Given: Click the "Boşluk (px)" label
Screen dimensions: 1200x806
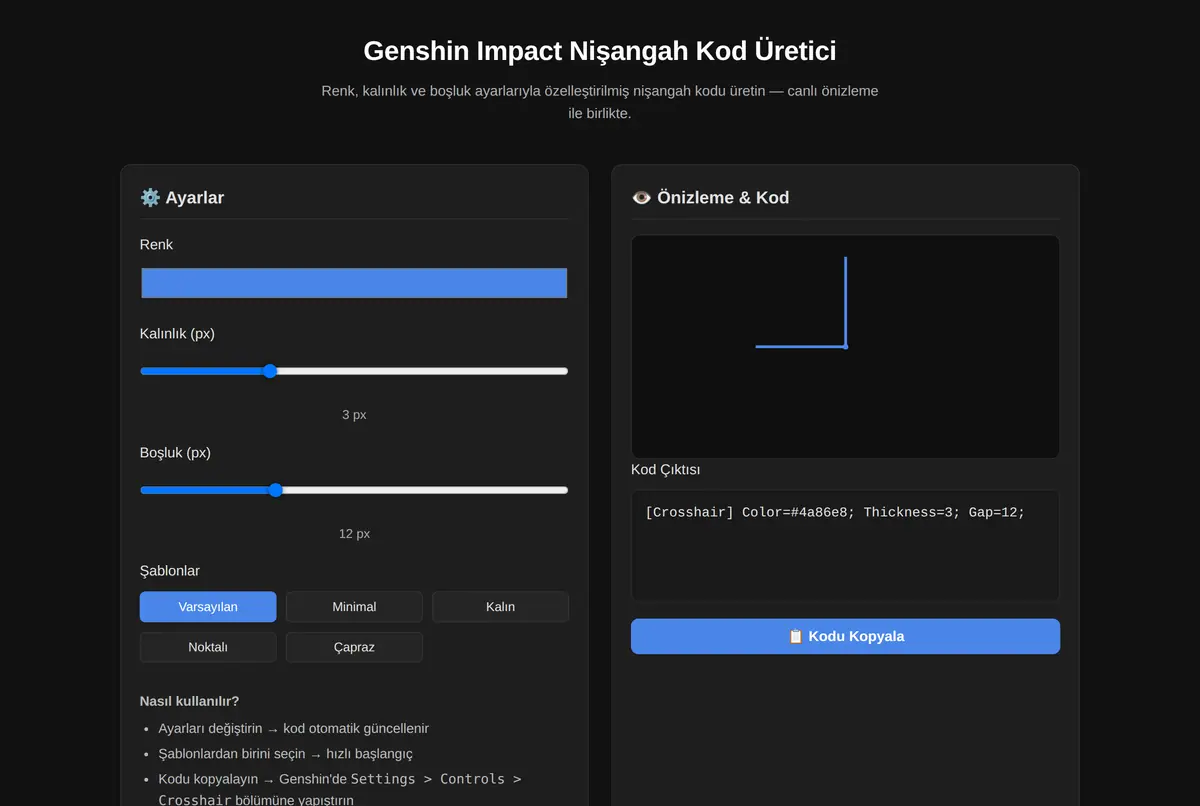Looking at the screenshot, I should [175, 453].
